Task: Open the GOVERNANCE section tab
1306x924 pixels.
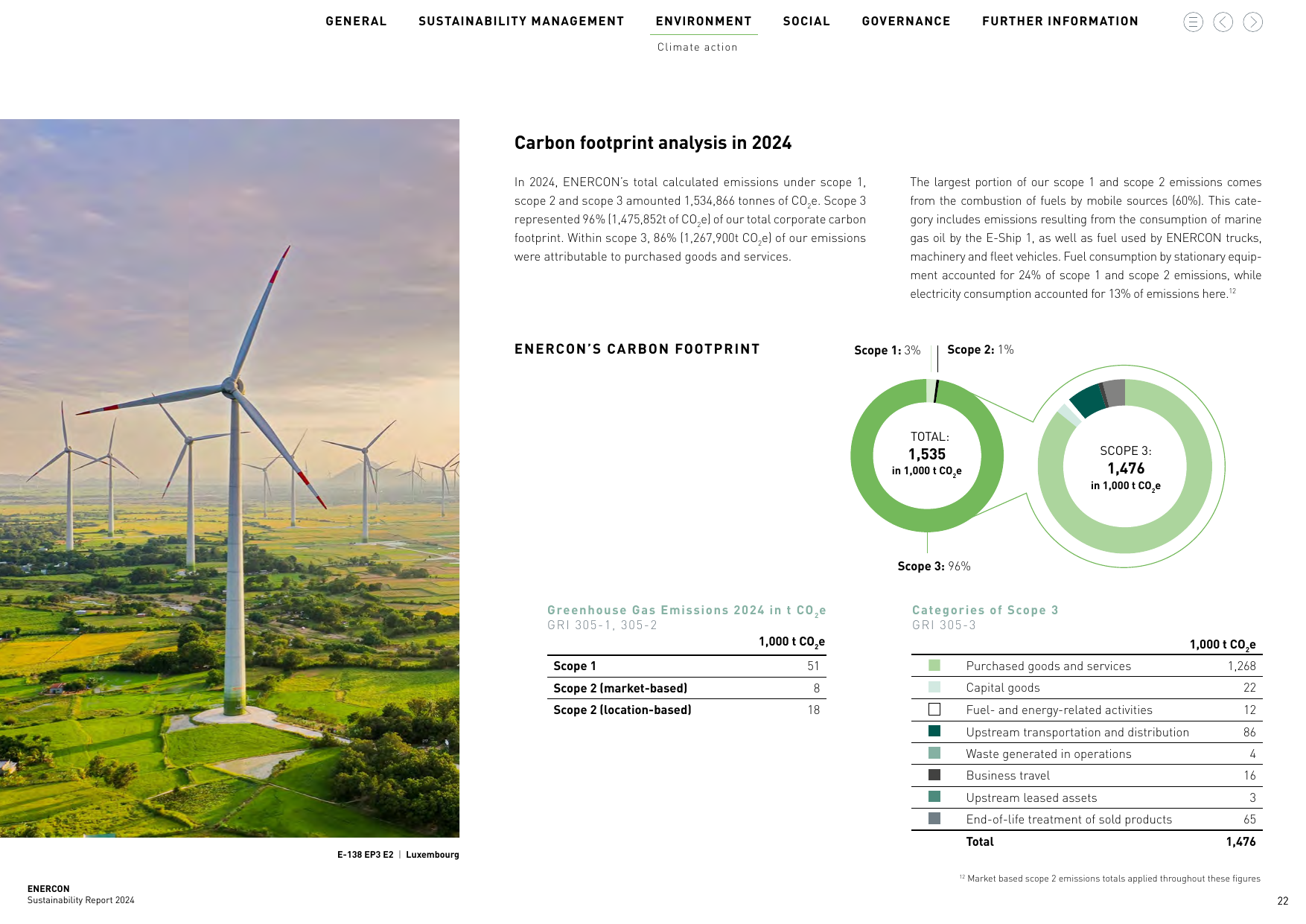Action: click(x=906, y=22)
